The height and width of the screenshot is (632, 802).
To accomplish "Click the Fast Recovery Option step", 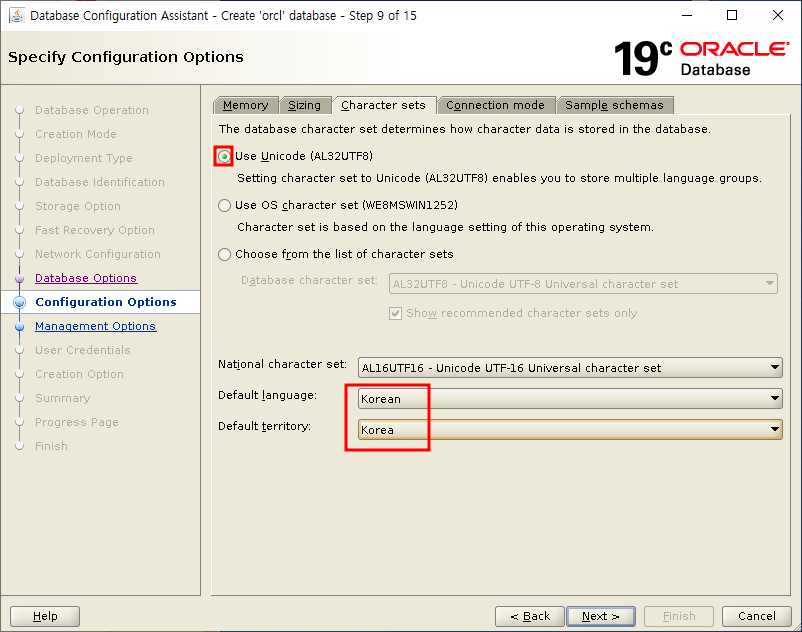I will [95, 230].
